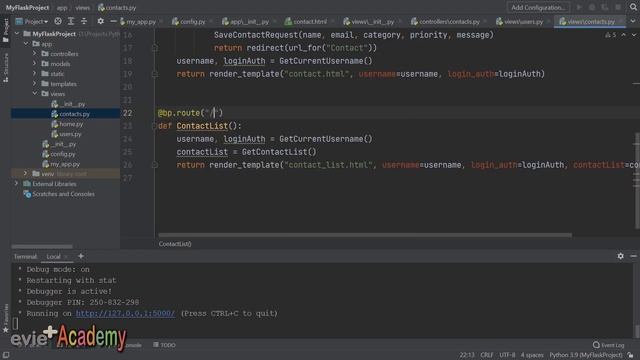Expand the controllers folder
Viewport: 640px width, 360px height.
pos(35,53)
